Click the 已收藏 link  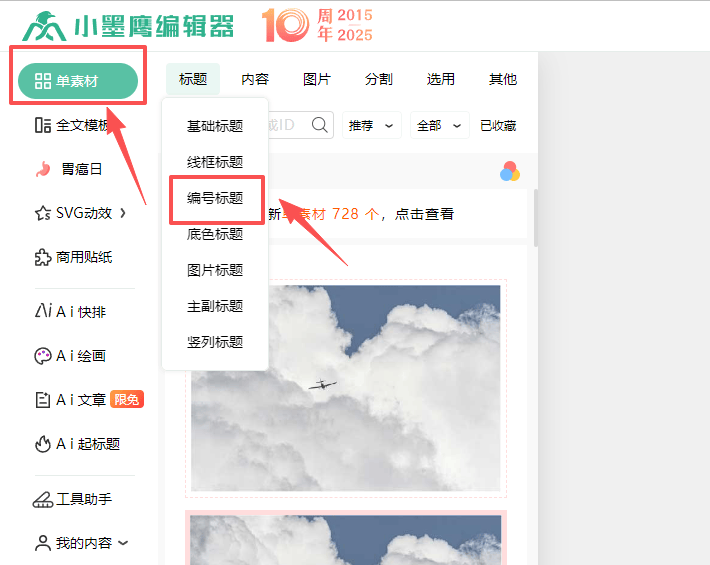(x=498, y=126)
